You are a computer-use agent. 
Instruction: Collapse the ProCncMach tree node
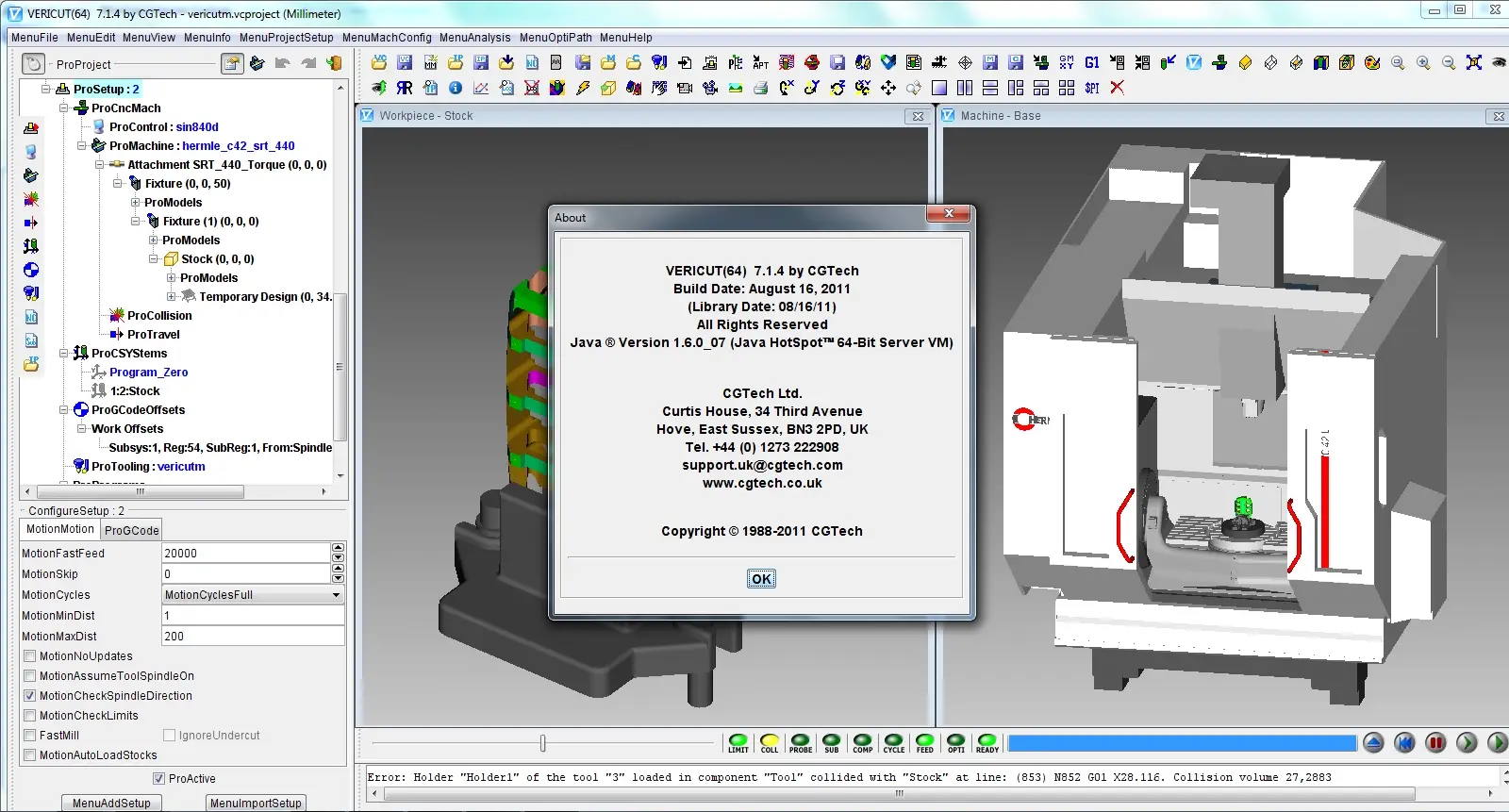pos(64,108)
